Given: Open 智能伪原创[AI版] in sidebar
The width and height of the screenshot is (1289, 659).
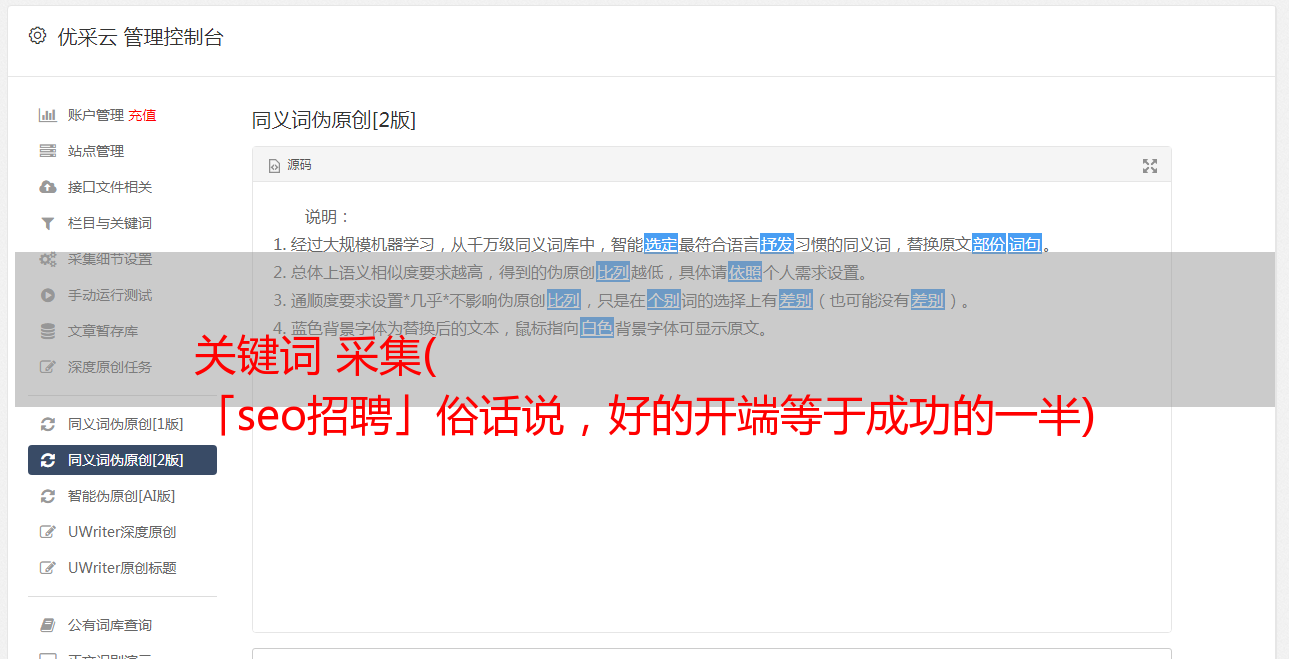Looking at the screenshot, I should point(122,496).
